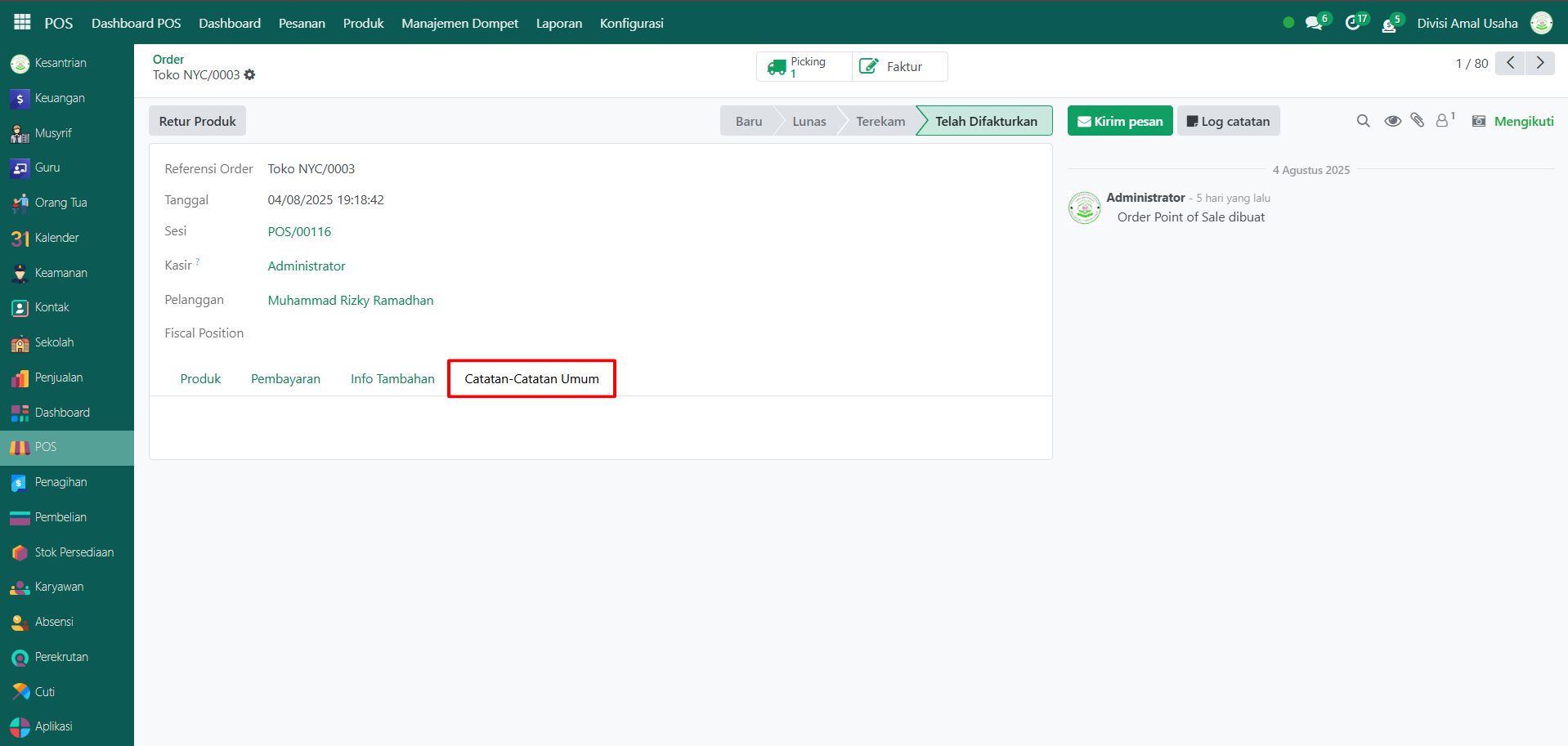This screenshot has height=746, width=1568.
Task: Go to the previous order record
Action: [1510, 63]
